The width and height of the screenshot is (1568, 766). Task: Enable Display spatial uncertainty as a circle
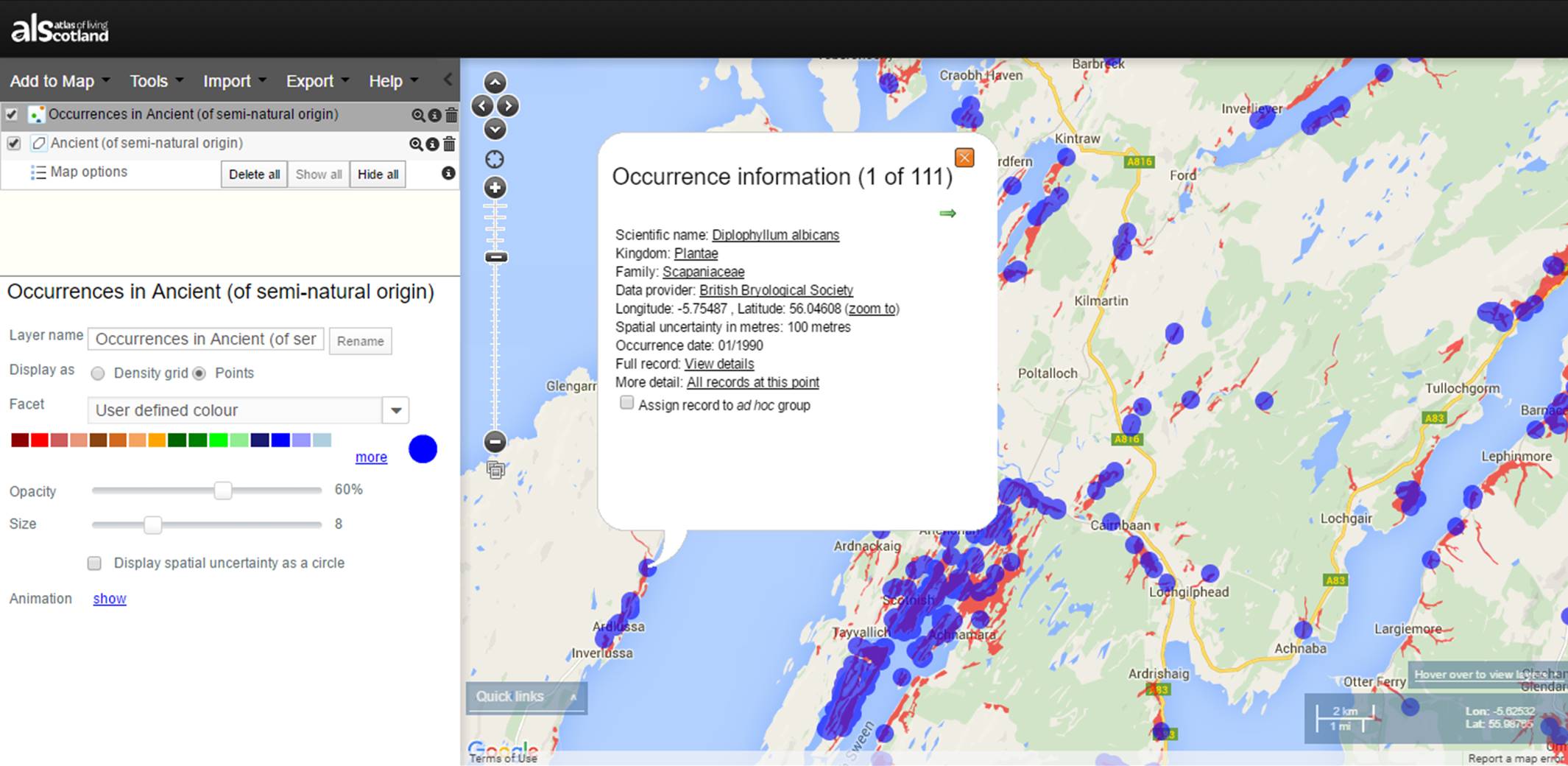click(x=94, y=563)
